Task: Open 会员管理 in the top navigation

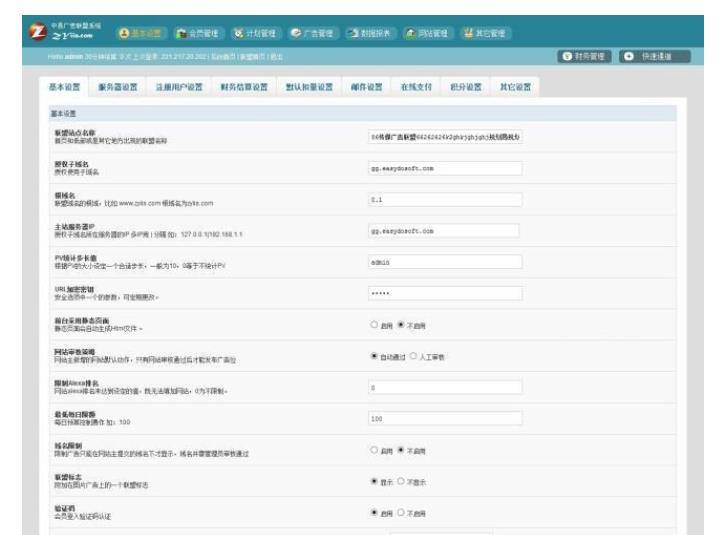Action: click(199, 33)
